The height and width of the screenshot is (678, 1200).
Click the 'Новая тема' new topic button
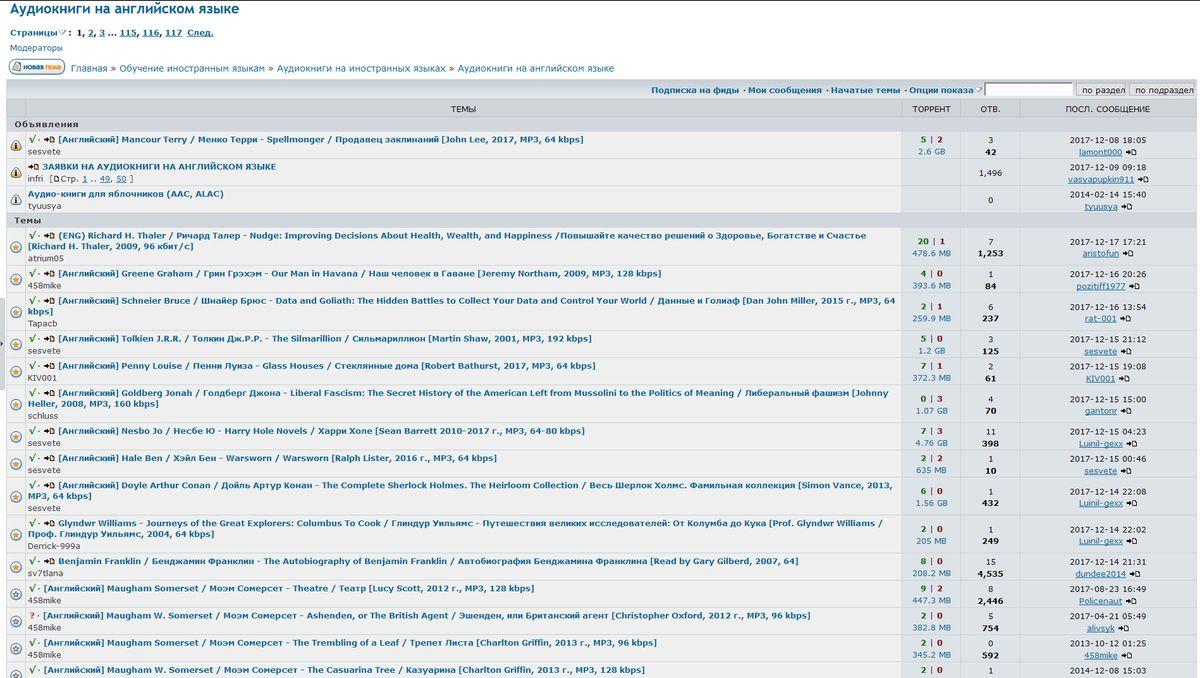pos(37,67)
